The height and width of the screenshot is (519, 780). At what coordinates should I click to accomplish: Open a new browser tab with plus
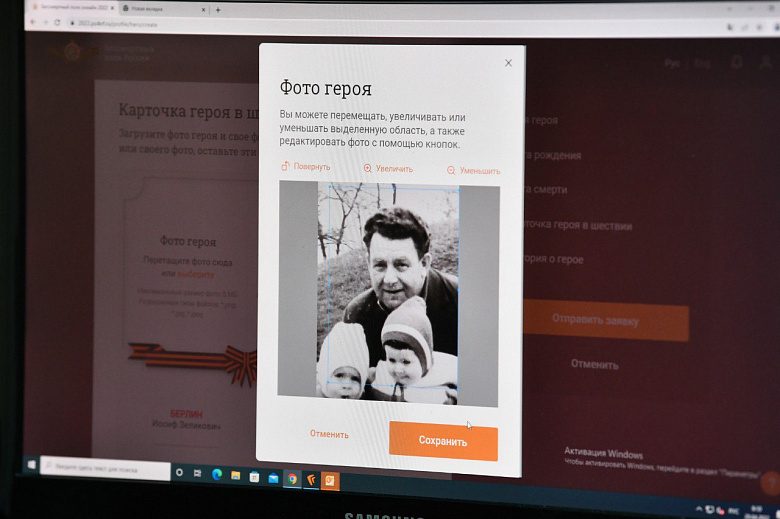[218, 9]
